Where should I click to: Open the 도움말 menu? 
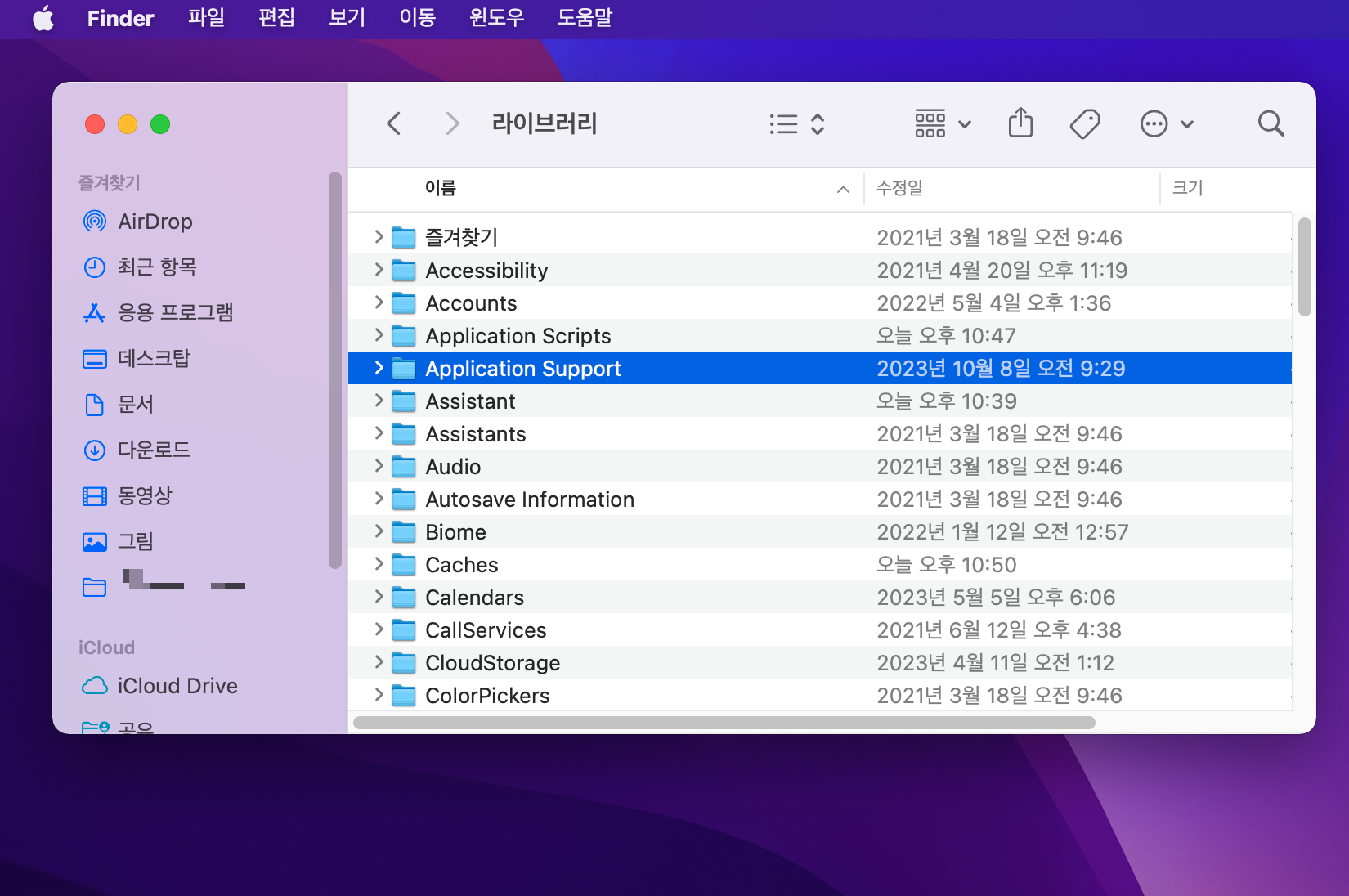click(x=585, y=18)
